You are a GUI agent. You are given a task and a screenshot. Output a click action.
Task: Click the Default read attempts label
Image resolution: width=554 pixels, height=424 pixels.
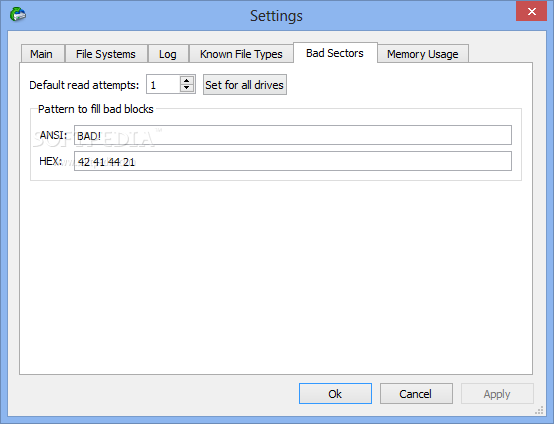click(x=84, y=85)
